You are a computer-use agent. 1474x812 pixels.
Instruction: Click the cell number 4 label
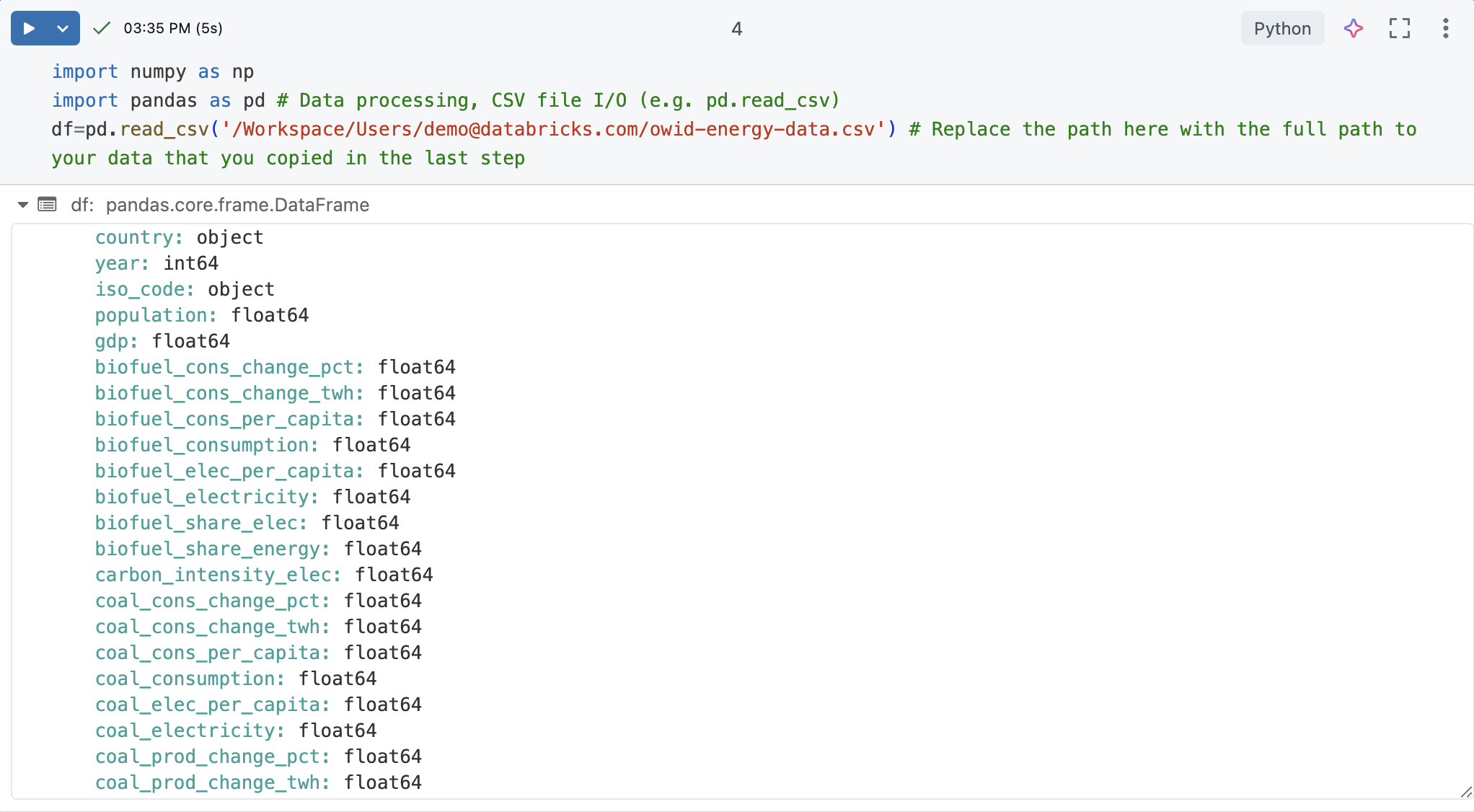[736, 29]
